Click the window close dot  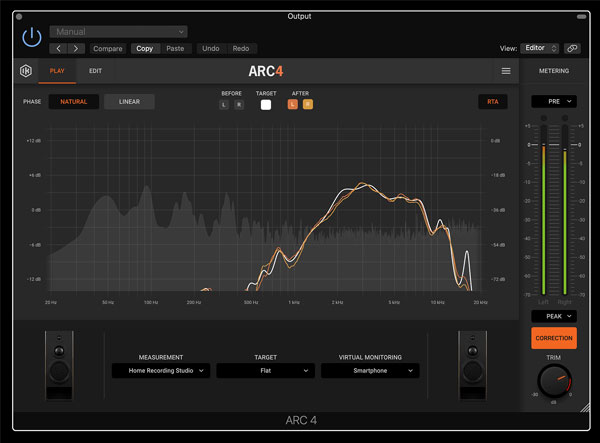(19, 16)
